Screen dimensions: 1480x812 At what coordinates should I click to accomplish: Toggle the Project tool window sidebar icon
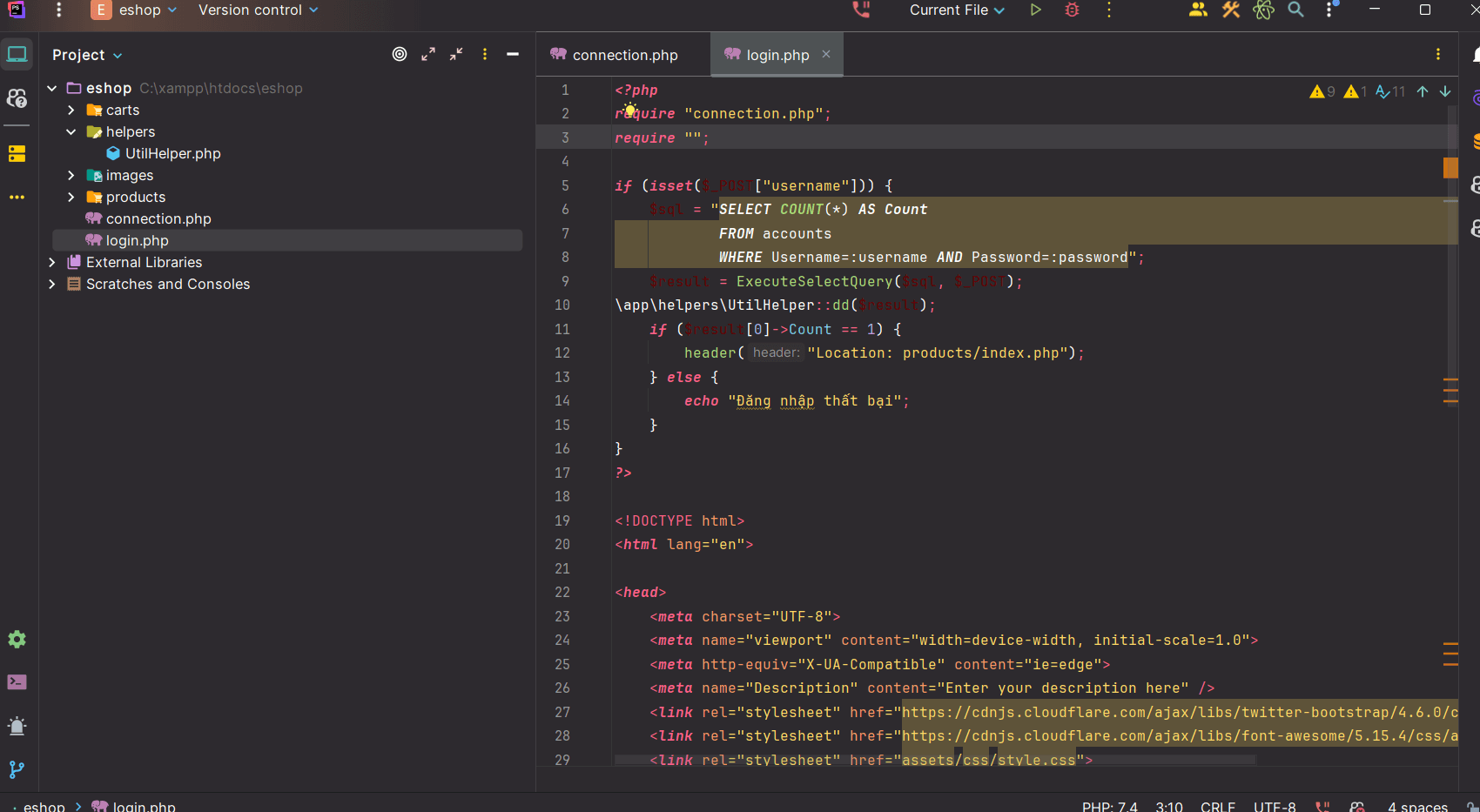(x=17, y=55)
